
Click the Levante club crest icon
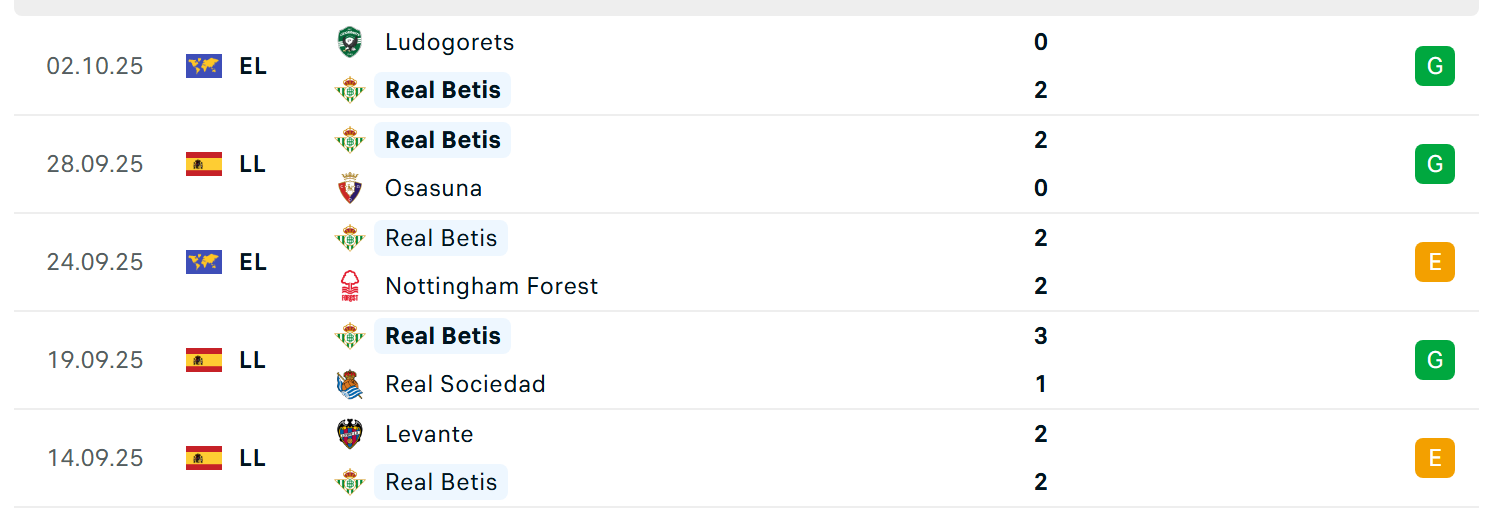click(349, 434)
